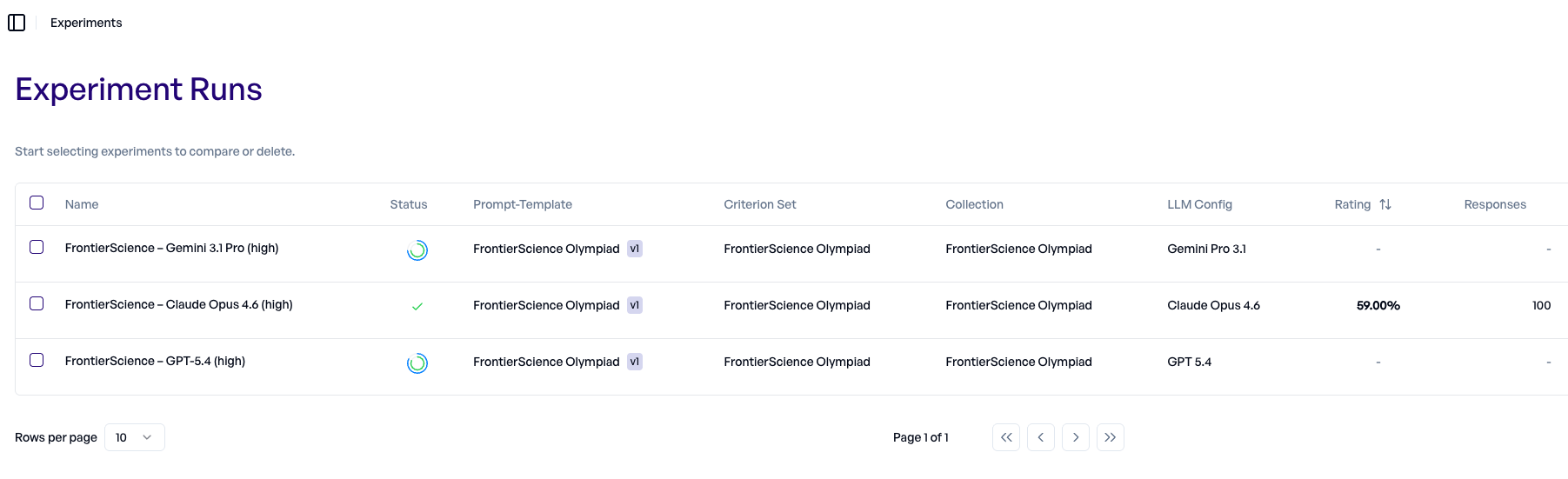Open the rows per page dropdown

click(x=135, y=437)
